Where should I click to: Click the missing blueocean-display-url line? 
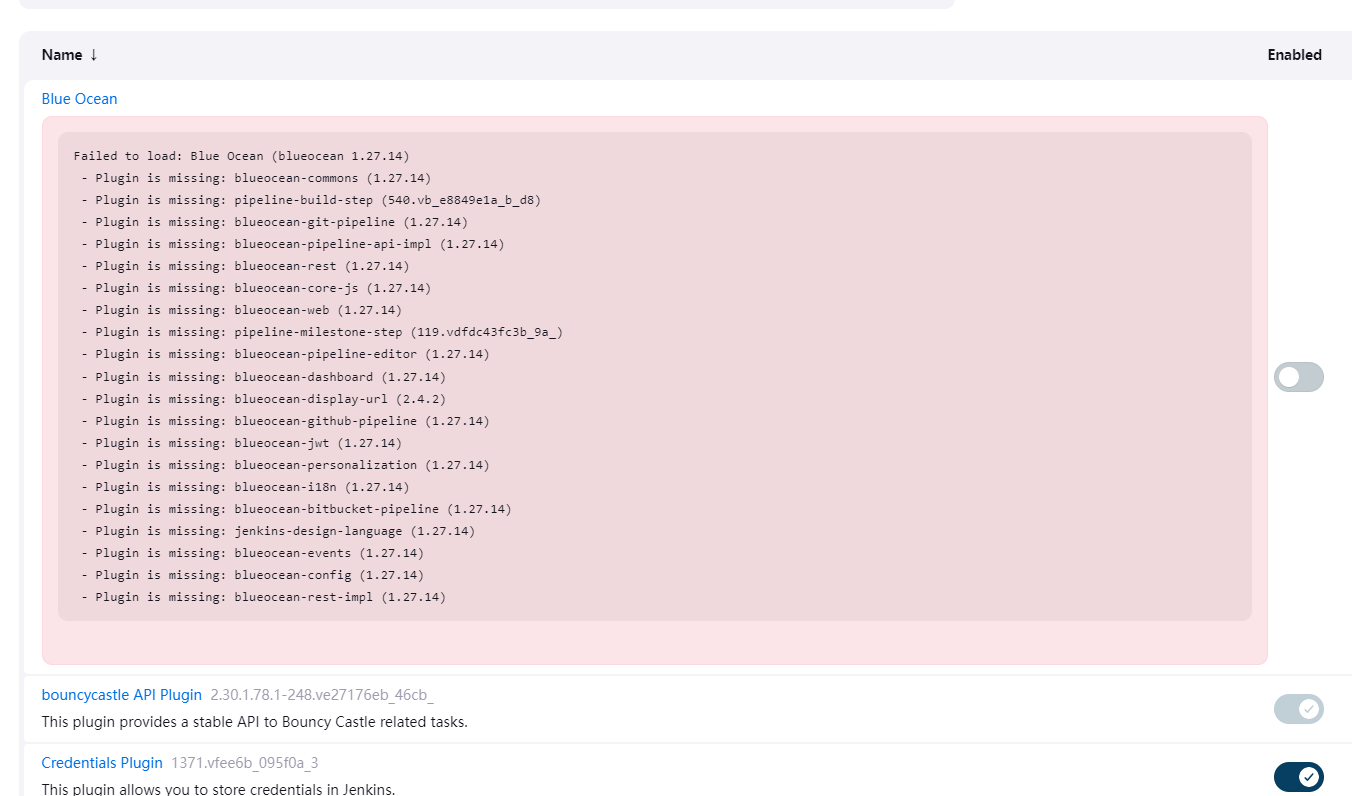[x=263, y=399]
